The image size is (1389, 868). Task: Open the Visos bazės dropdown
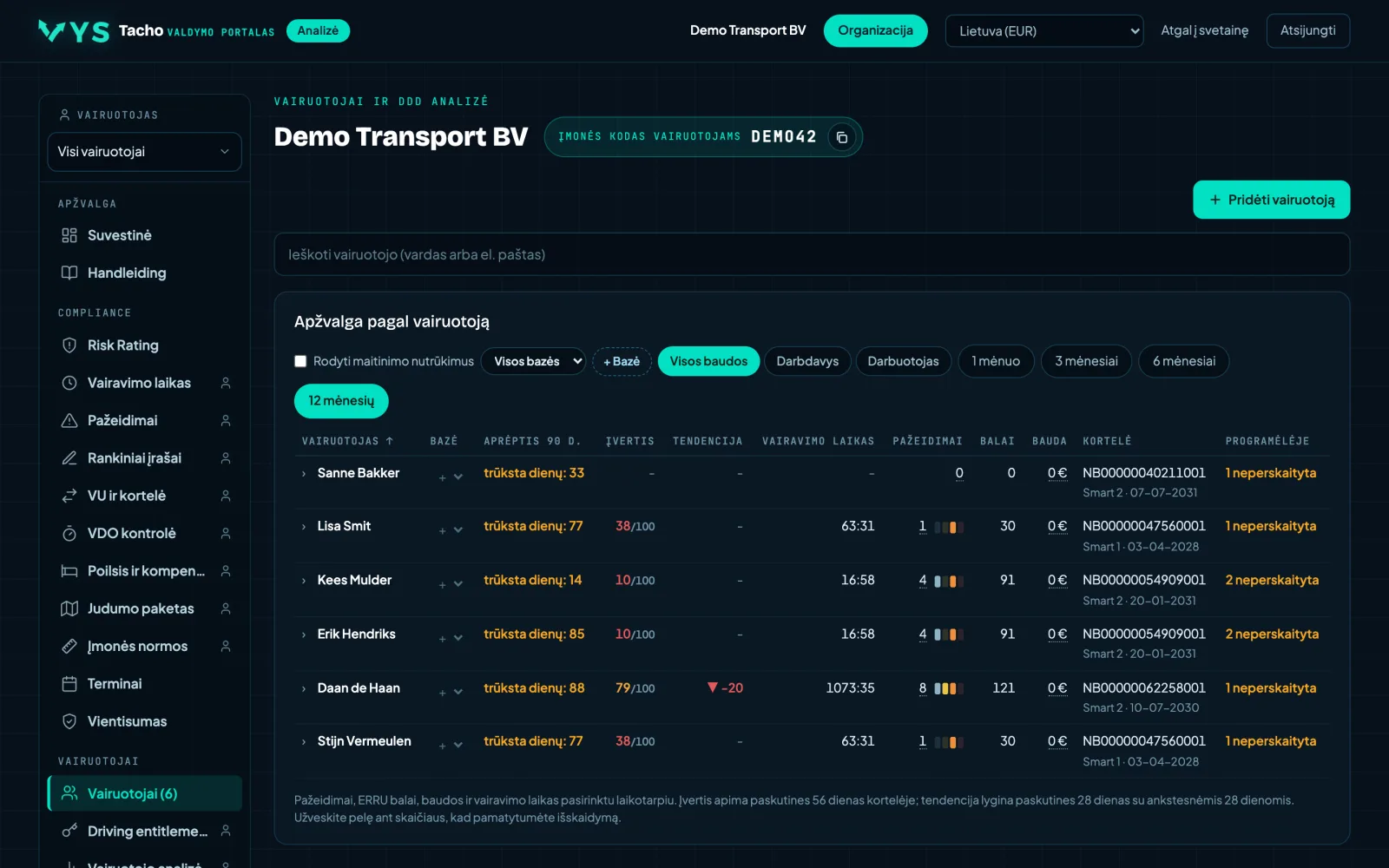[533, 361]
